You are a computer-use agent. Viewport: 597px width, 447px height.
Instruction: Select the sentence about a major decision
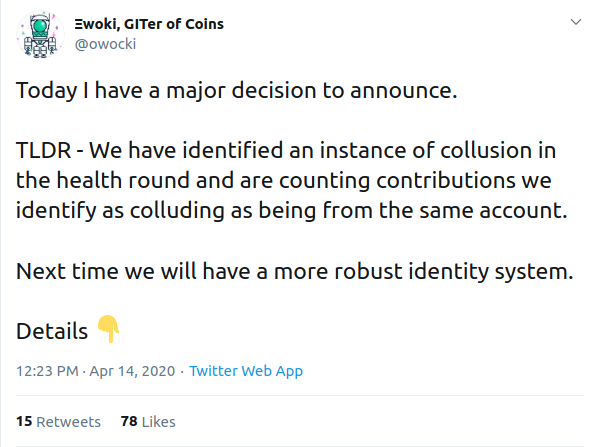236,91
